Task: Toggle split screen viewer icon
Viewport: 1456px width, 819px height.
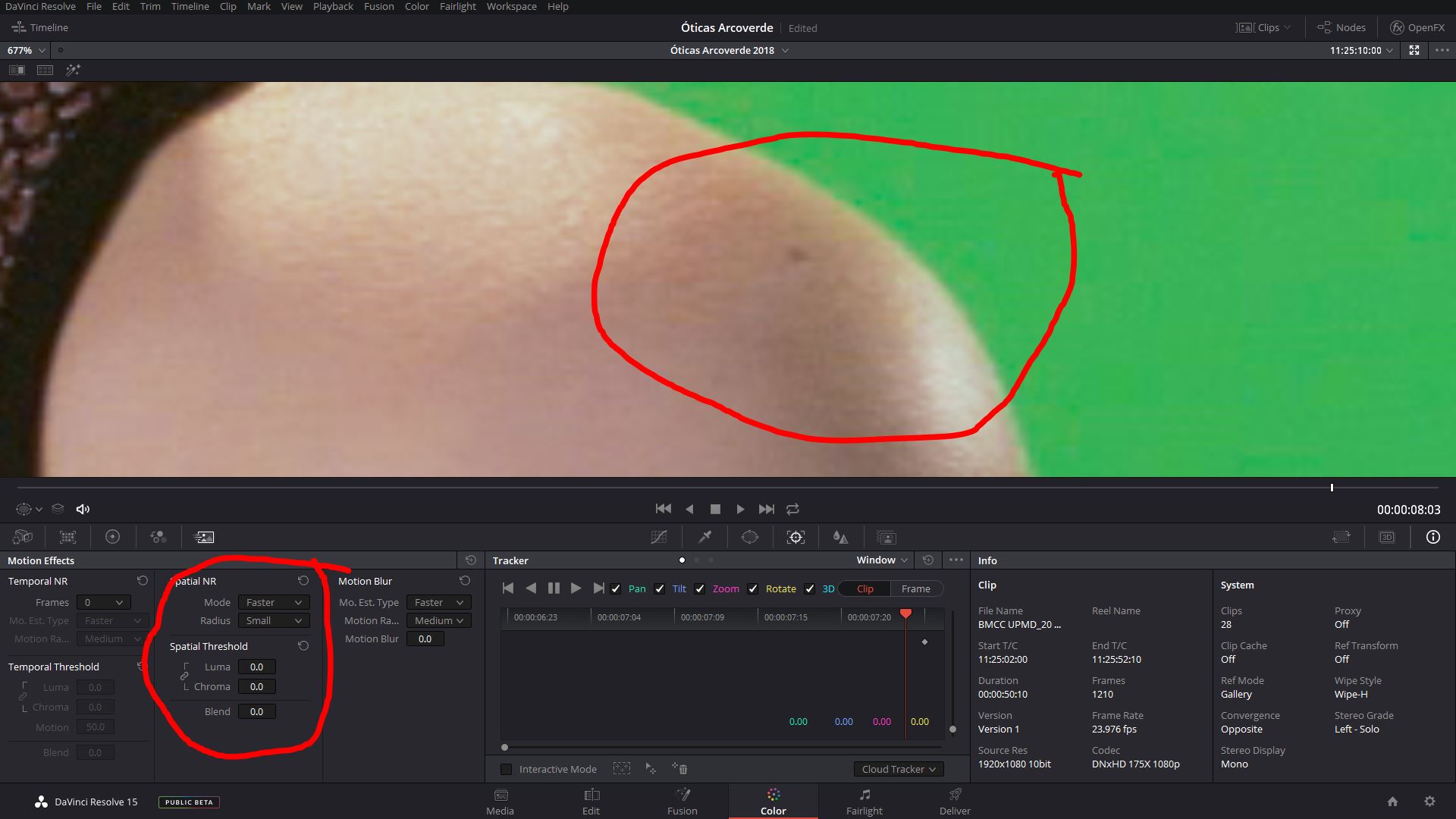Action: [x=45, y=70]
